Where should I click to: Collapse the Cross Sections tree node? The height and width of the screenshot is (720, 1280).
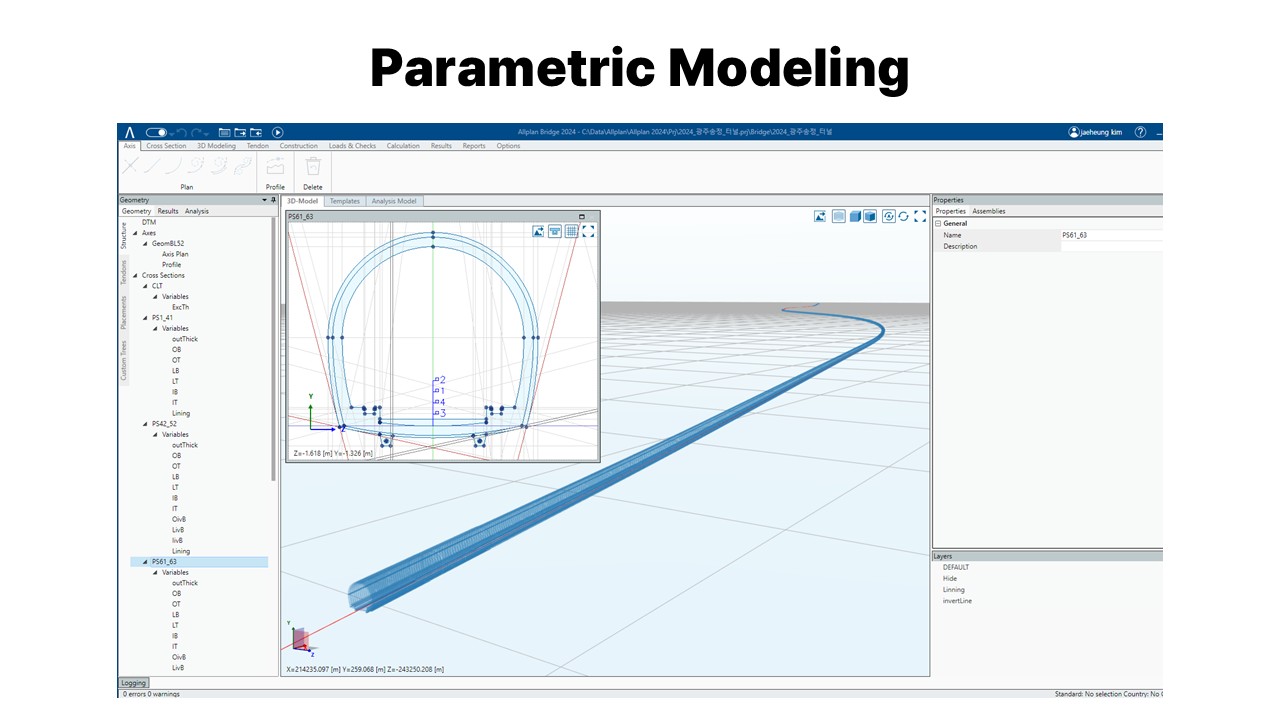pos(134,275)
